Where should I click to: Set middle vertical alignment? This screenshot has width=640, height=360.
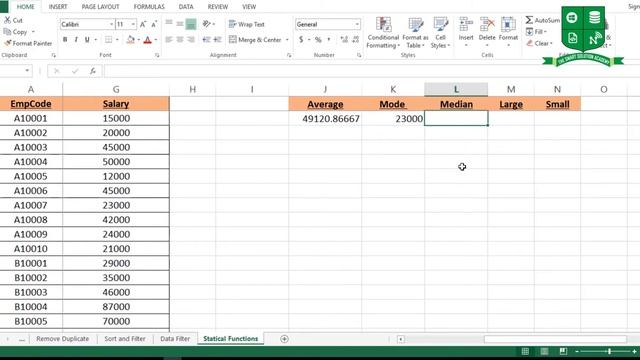180,24
